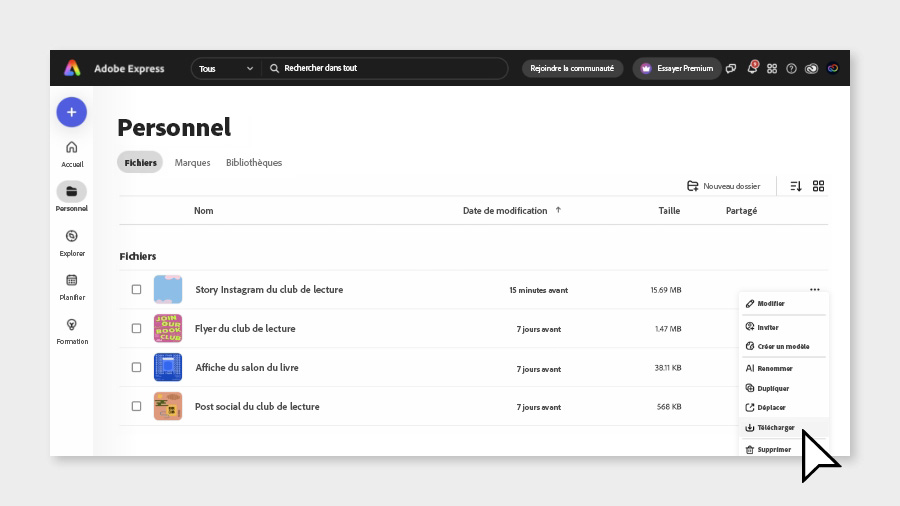
Task: Click the blue plus create button
Action: (x=71, y=112)
